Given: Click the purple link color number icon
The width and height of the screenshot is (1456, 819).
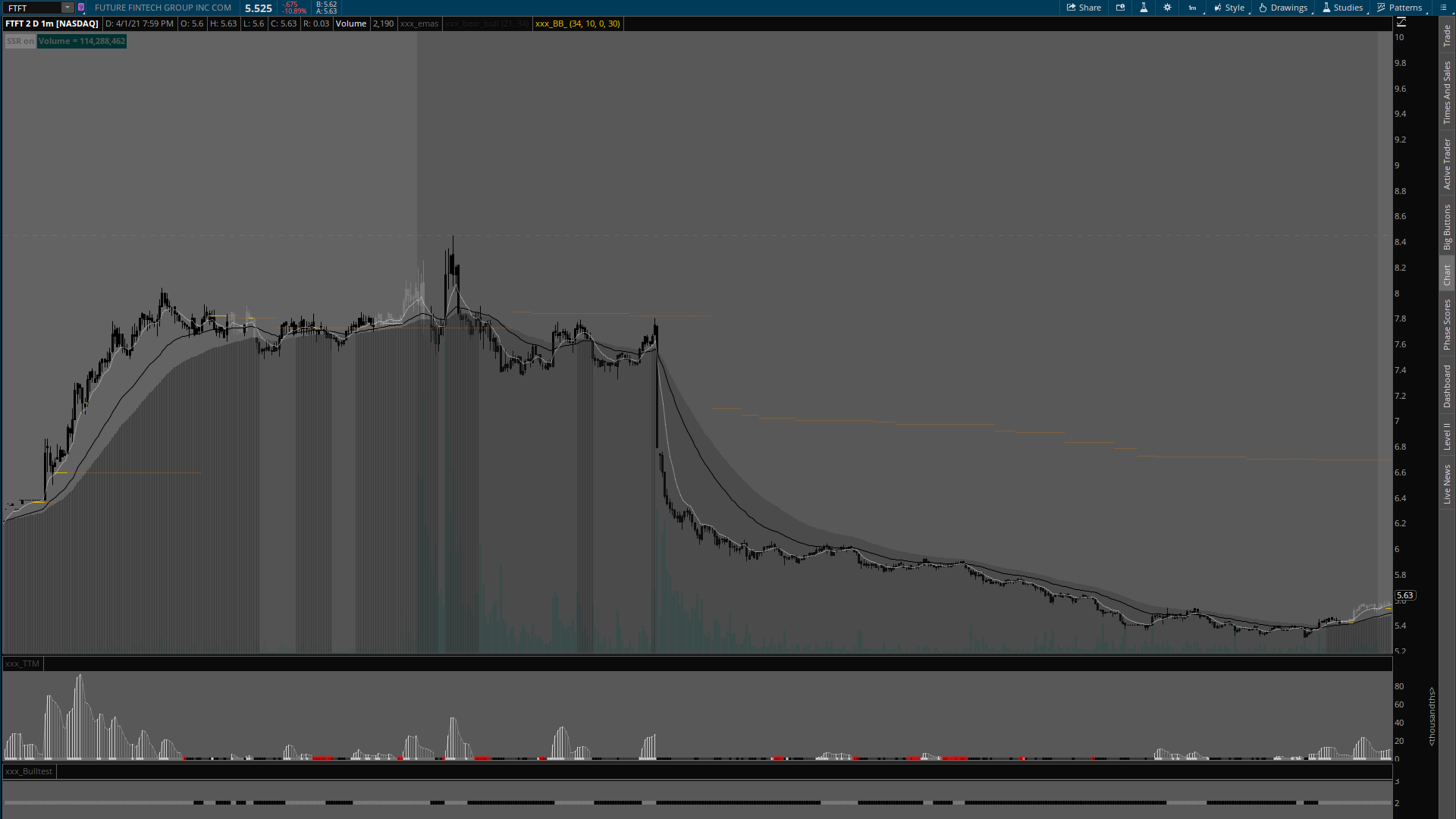Looking at the screenshot, I should pos(81,8).
